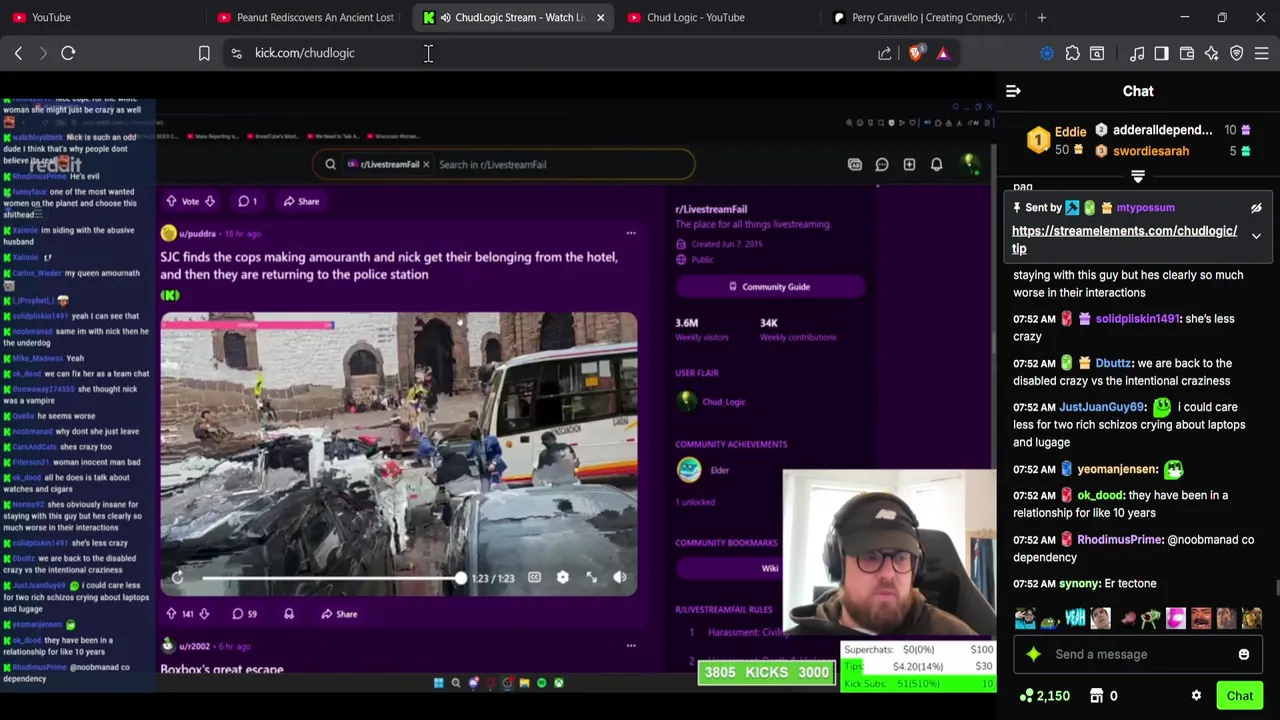Switch to Peanut Rediscovers An Ancient Lost tab
Screen dimensions: 1280x720
pyautogui.click(x=307, y=17)
